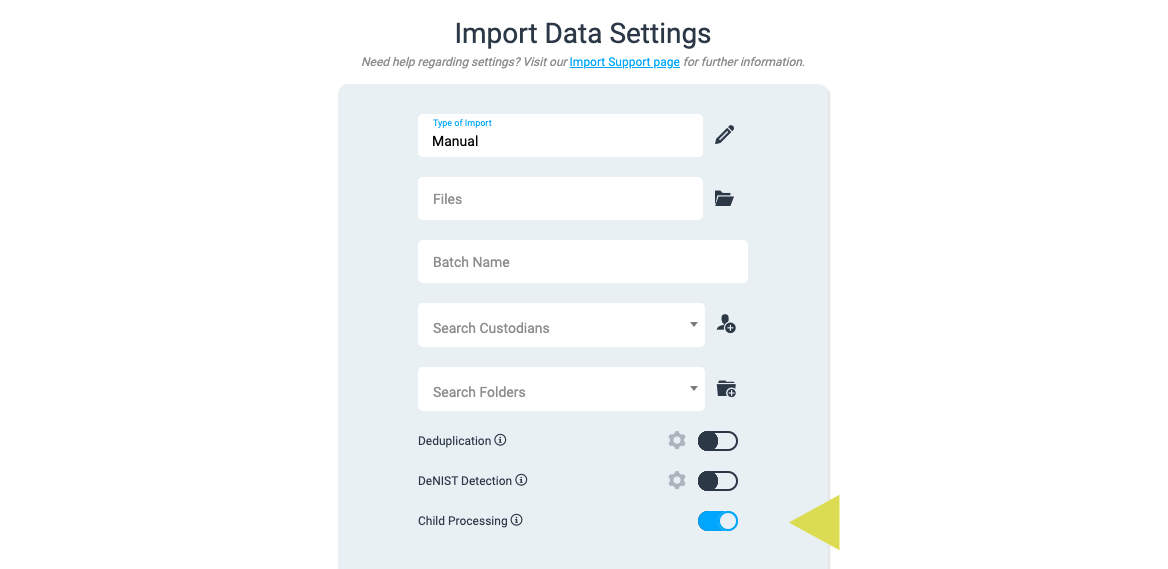Viewport: 1168px width, 569px height.
Task: Click the Child Processing info icon
Action: [517, 520]
